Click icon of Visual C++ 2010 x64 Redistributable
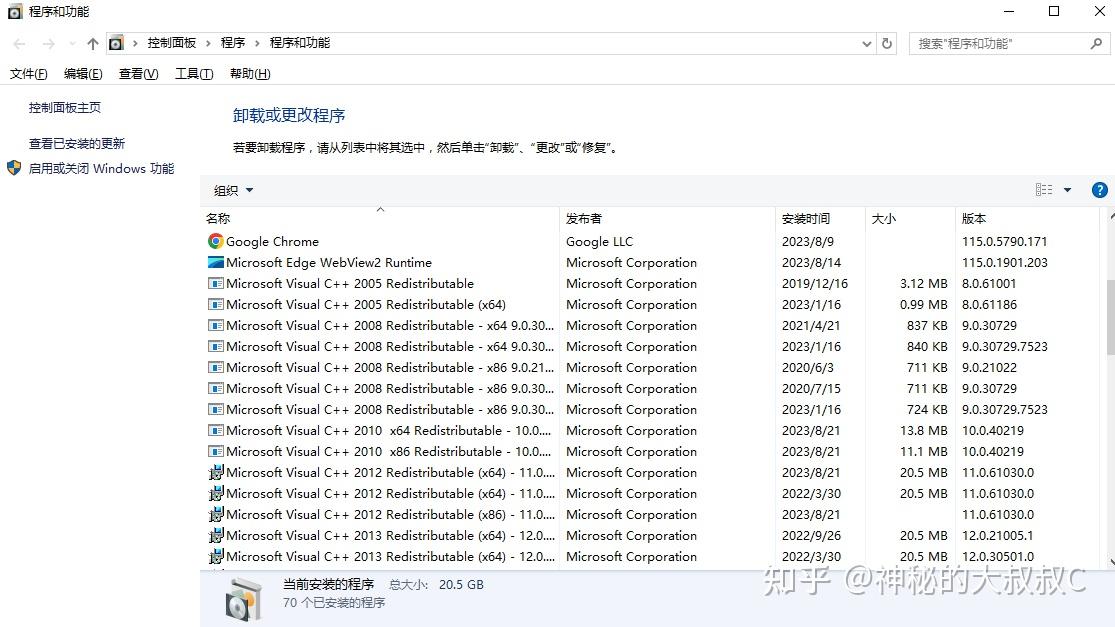Viewport: 1115px width, 627px height. click(215, 431)
